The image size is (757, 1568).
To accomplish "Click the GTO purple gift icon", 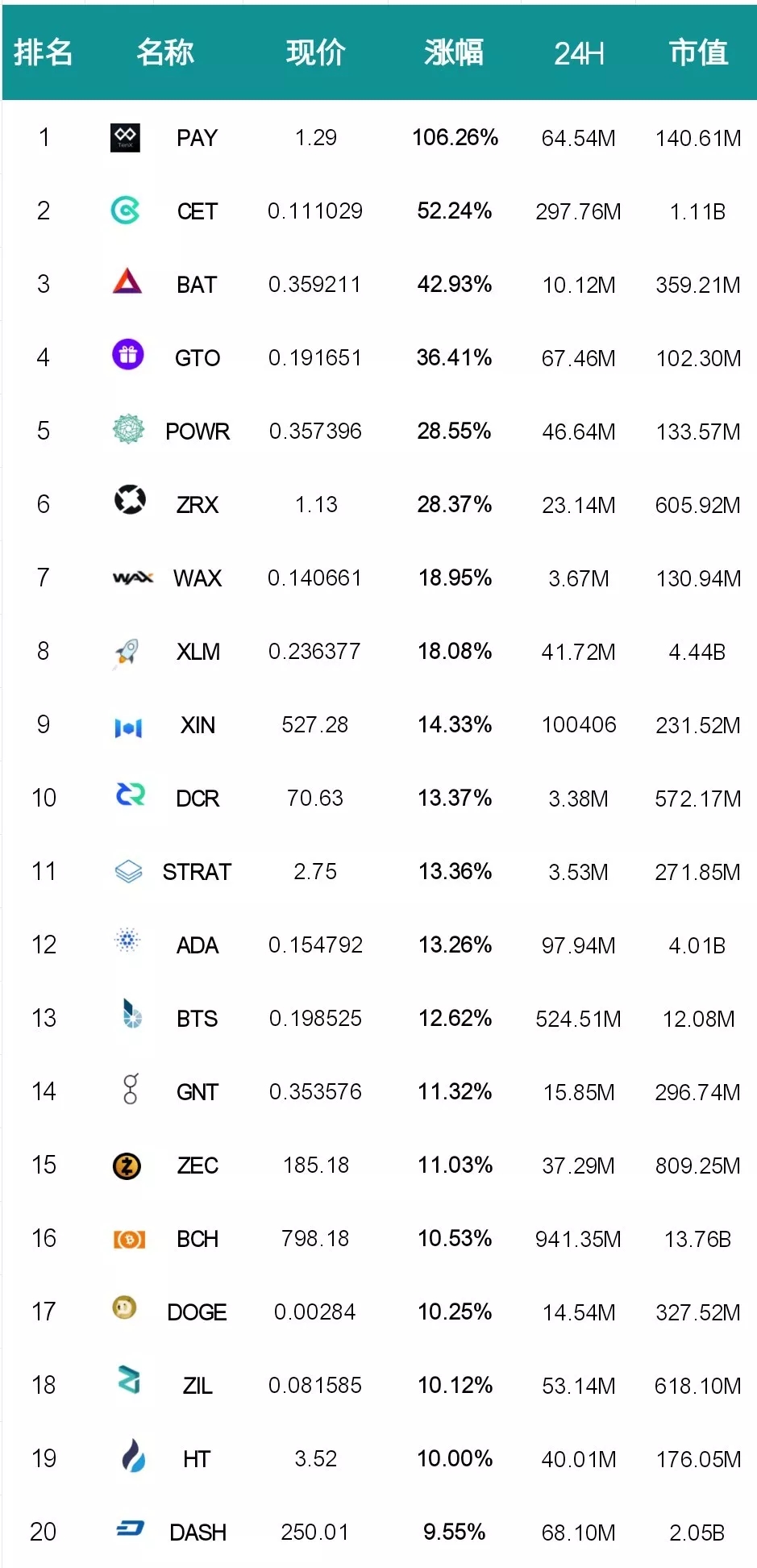I will coord(127,355).
